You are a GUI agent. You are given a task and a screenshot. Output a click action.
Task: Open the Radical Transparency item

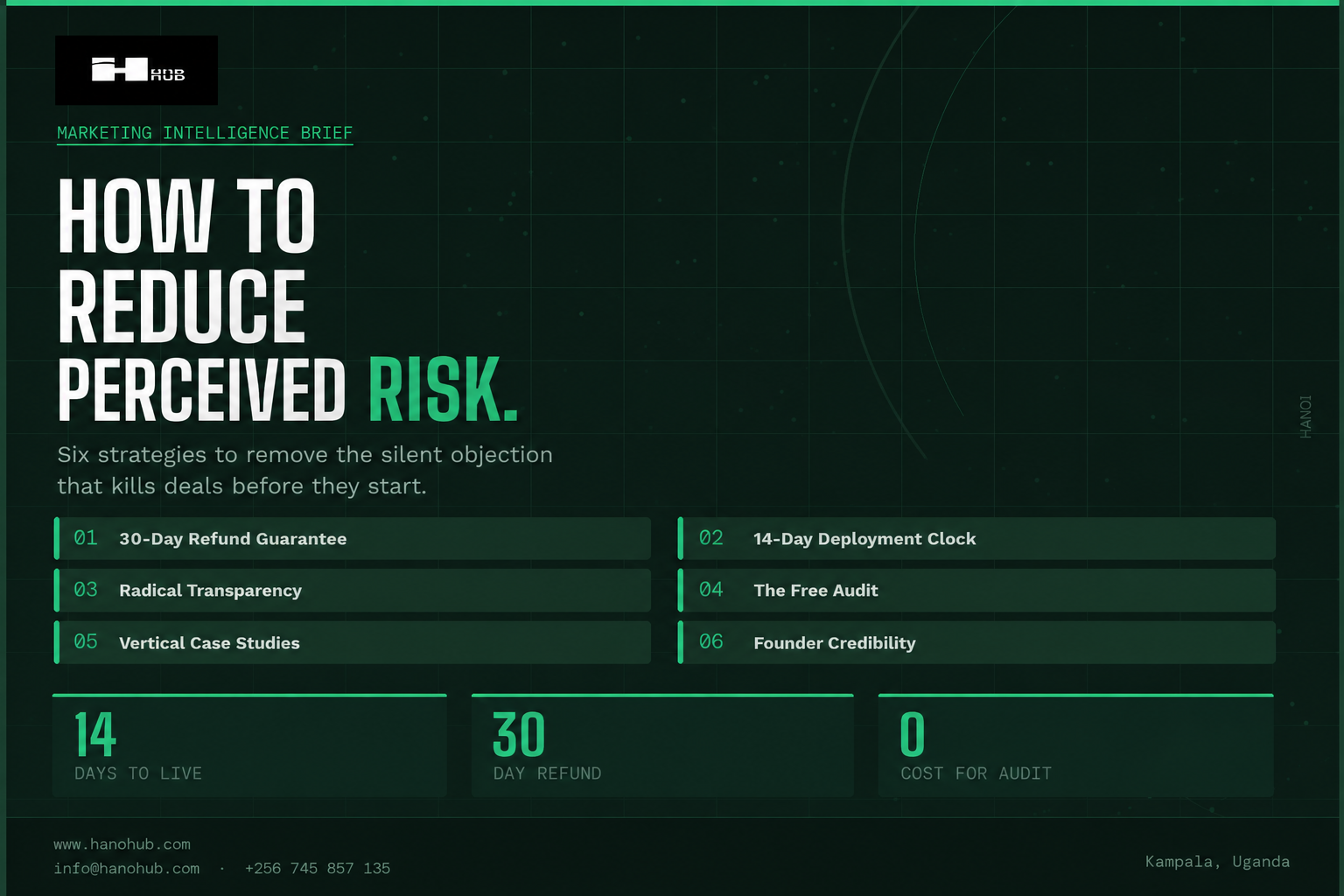pos(353,590)
